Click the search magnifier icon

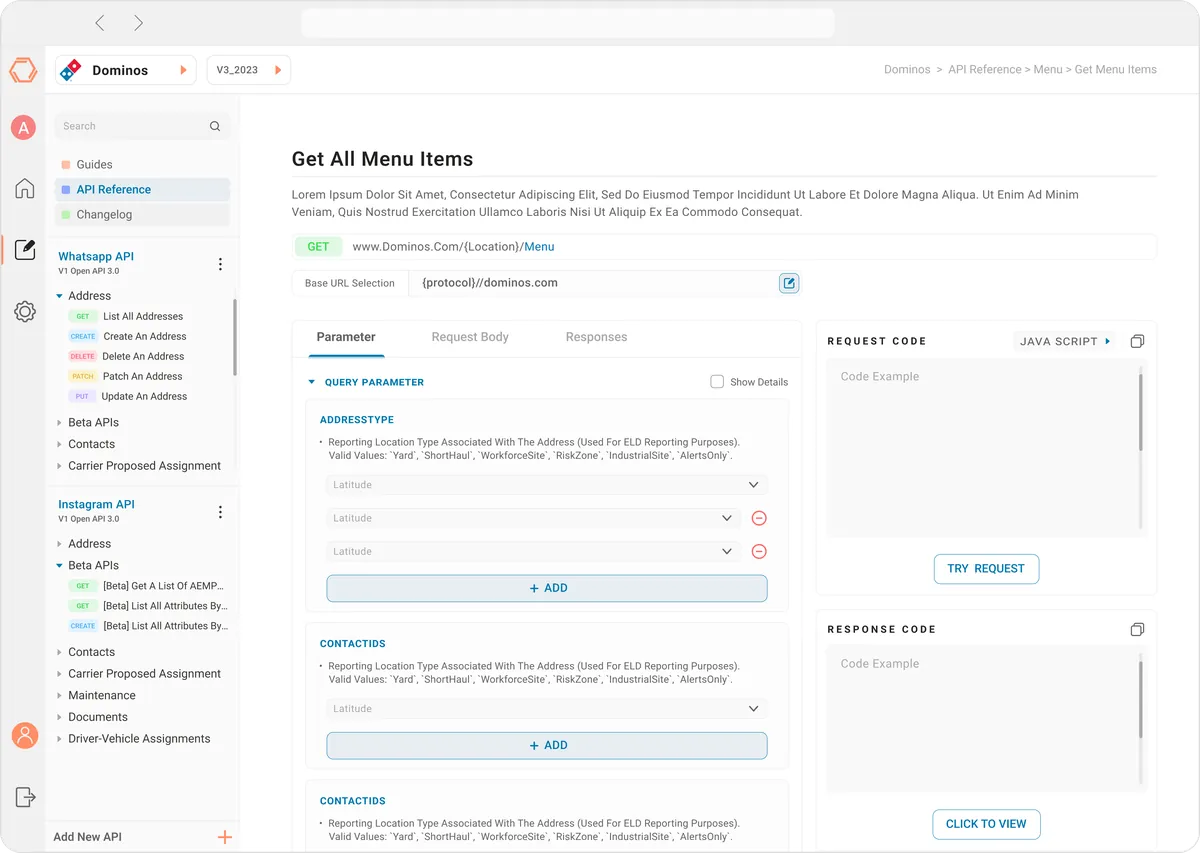pyautogui.click(x=215, y=126)
